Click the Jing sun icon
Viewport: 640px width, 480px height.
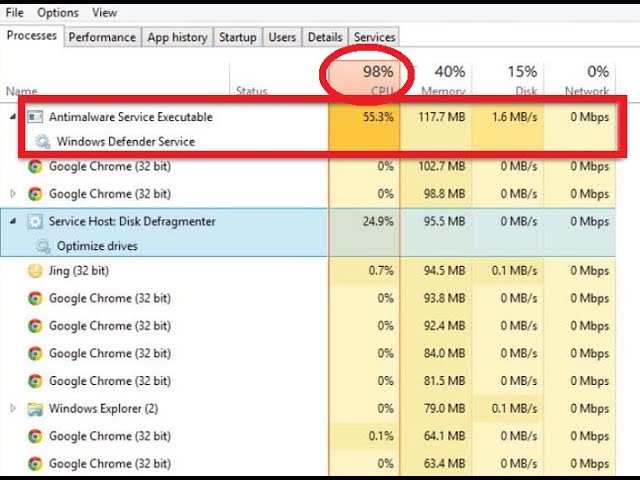(x=35, y=271)
